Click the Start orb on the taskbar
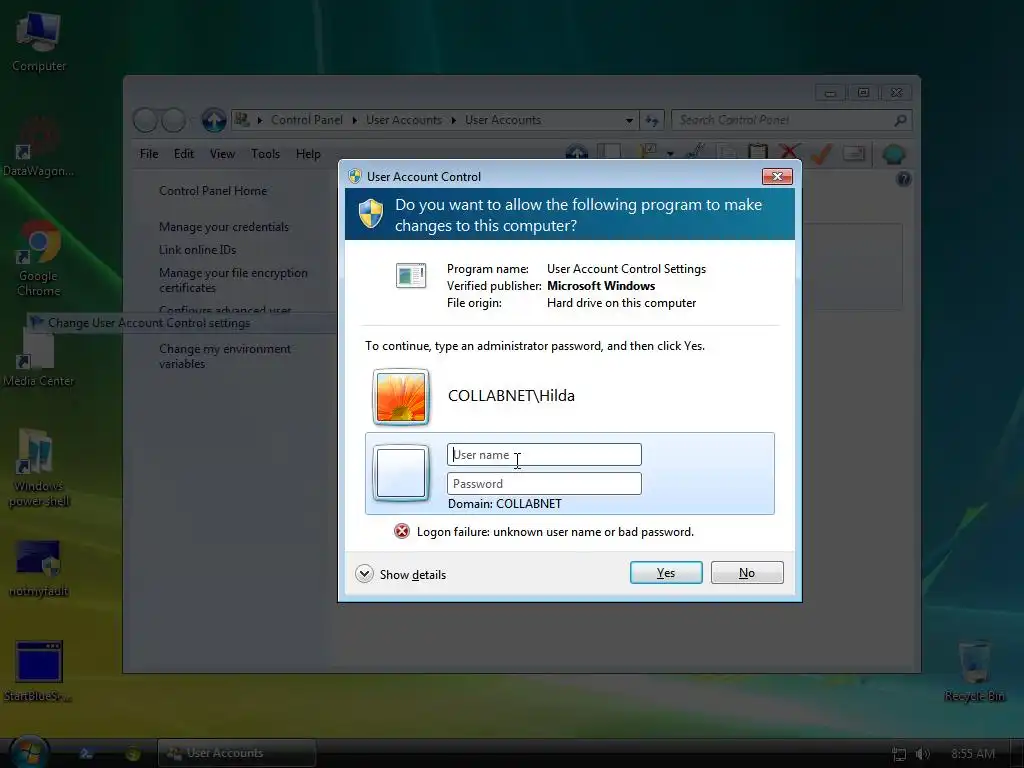 click(29, 753)
